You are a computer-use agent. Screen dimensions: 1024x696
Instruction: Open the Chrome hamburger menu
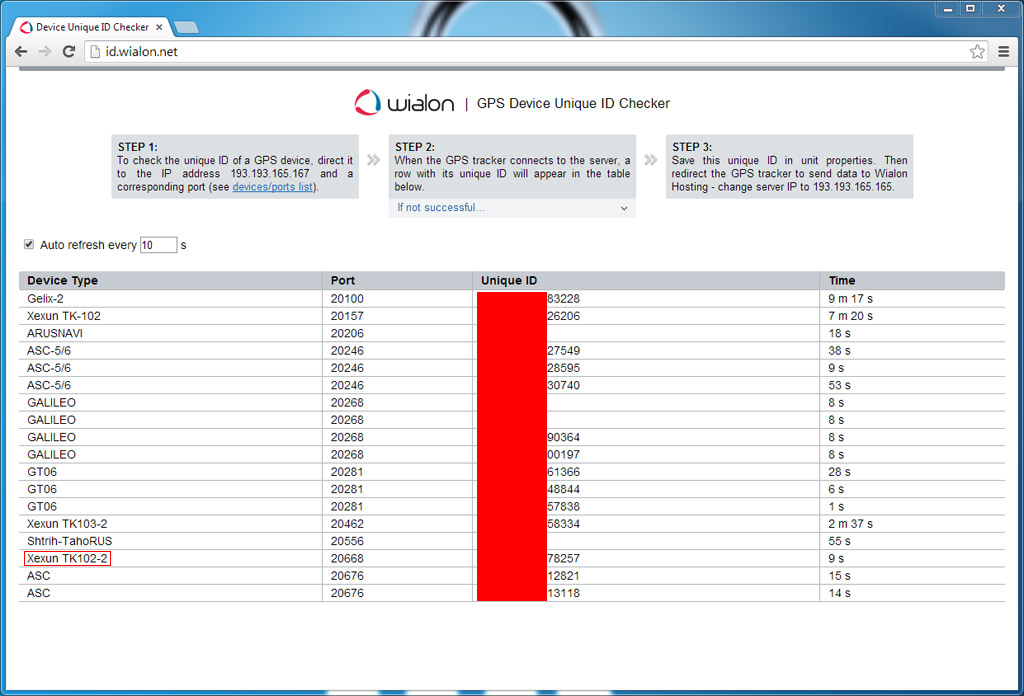pos(1004,52)
